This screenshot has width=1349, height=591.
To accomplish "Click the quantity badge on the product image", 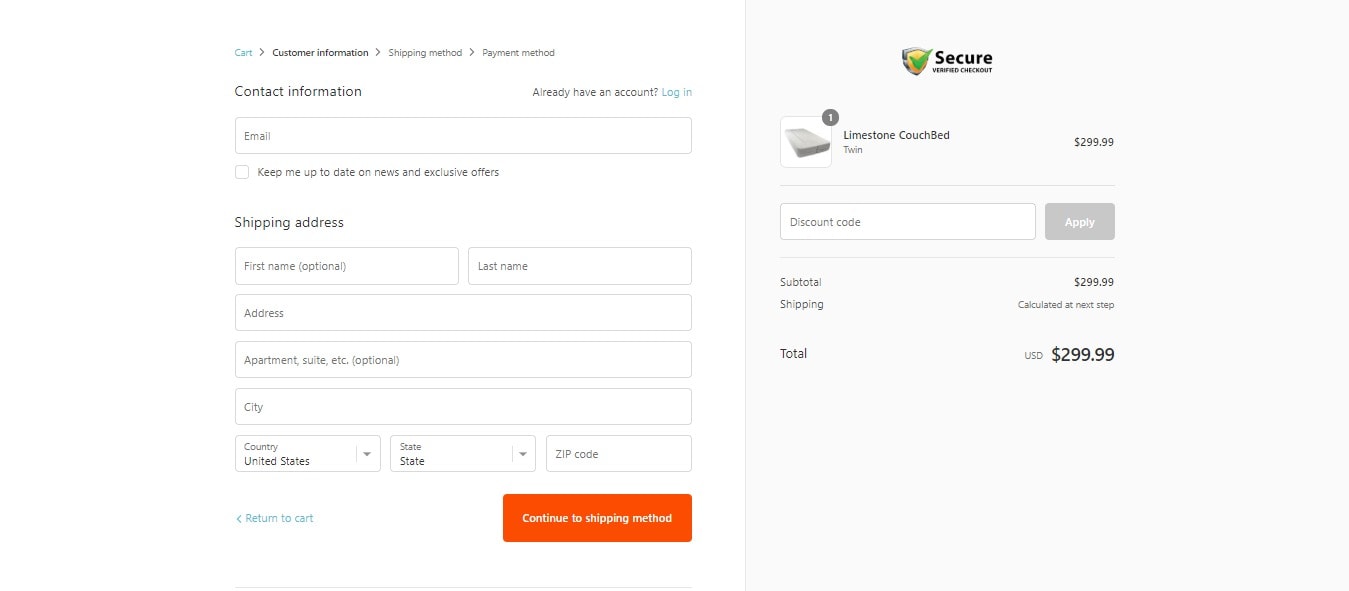I will (x=830, y=117).
